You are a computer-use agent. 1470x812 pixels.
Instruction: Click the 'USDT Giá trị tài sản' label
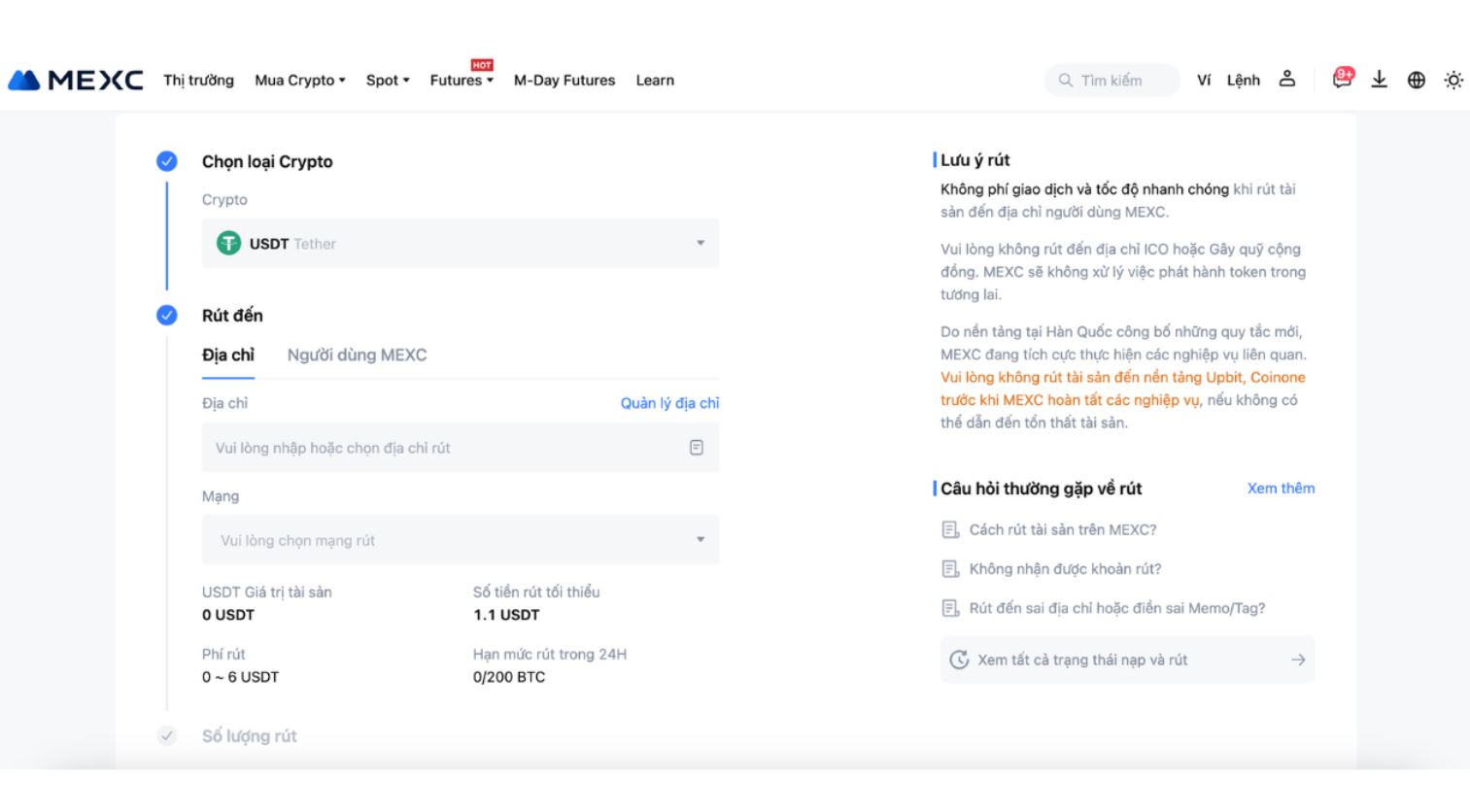pos(267,592)
